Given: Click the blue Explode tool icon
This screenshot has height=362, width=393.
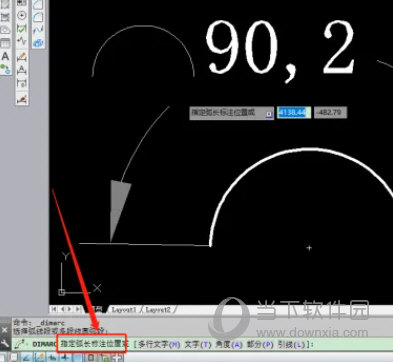Looking at the screenshot, I should (38, 43).
